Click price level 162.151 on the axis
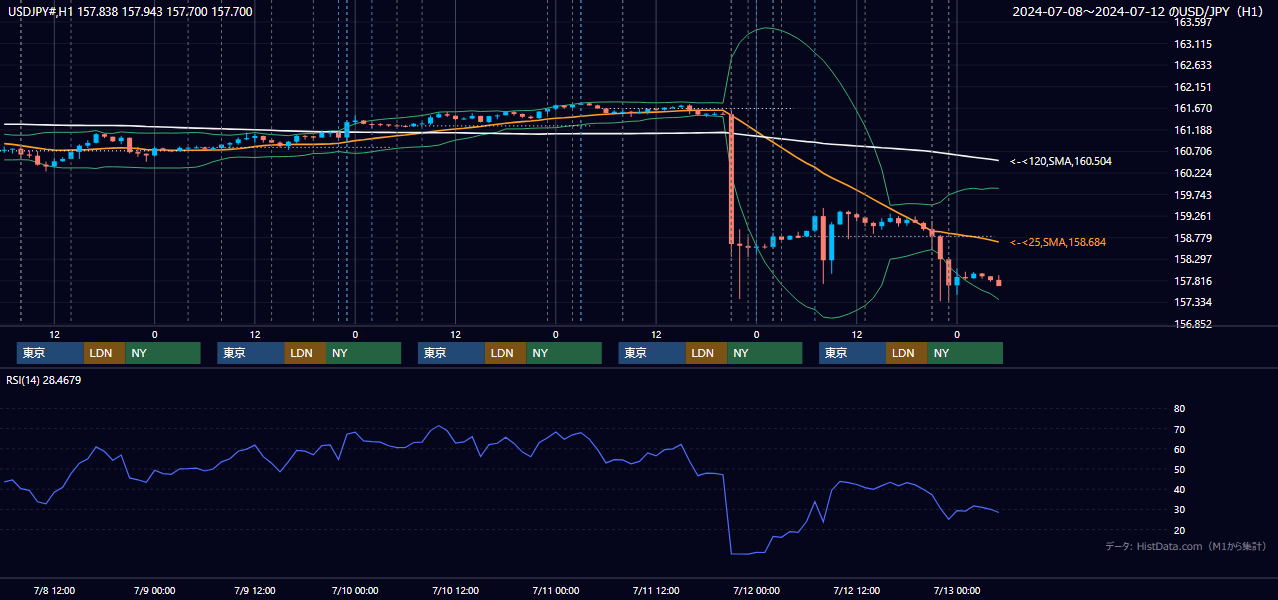Viewport: 1278px width, 600px height. (1193, 87)
